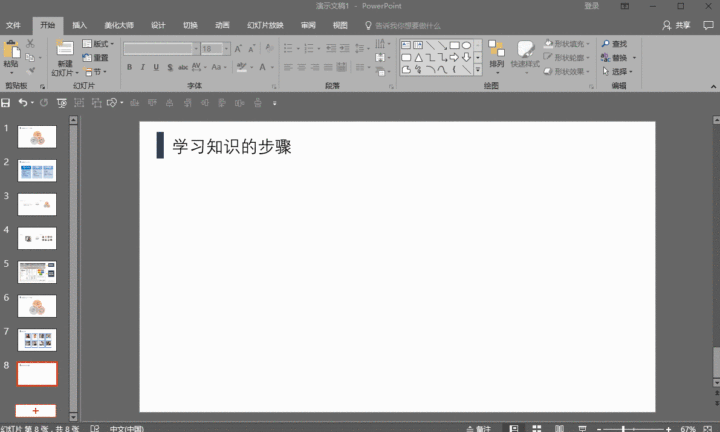Open the Shape Fill dropdown
Viewport: 720px width, 432px height.
(567, 44)
